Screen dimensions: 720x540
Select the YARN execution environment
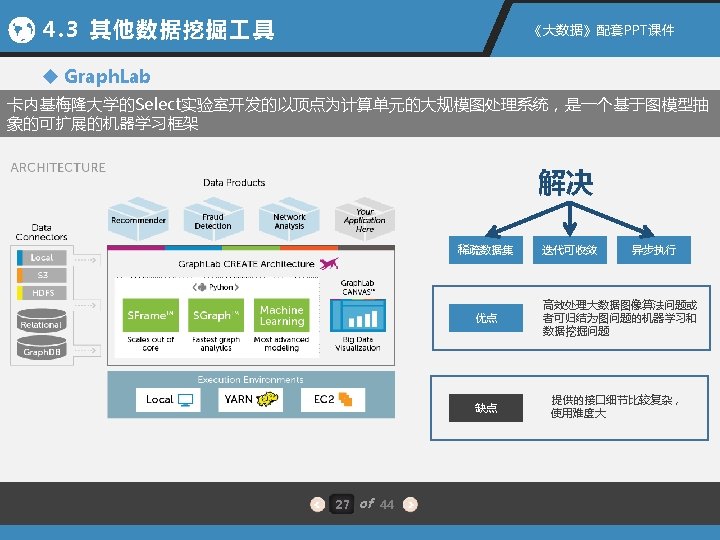click(x=250, y=399)
